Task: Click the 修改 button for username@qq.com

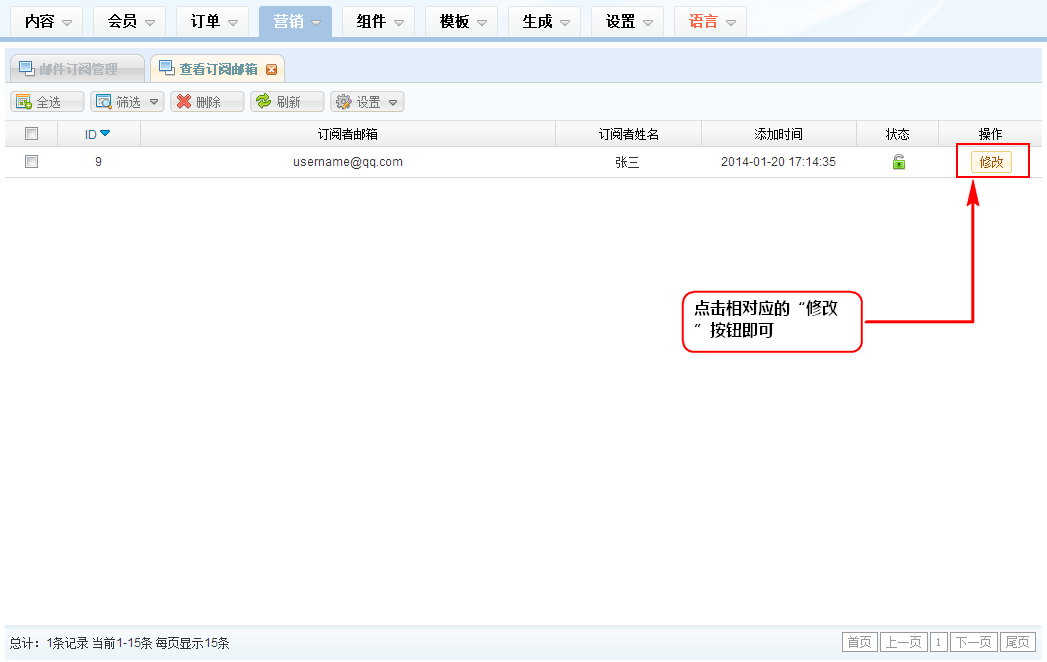Action: point(990,162)
